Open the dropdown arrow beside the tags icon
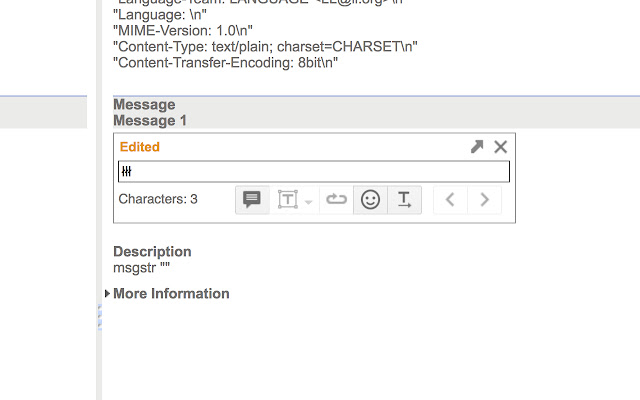Image resolution: width=640 pixels, height=400 pixels. pyautogui.click(x=309, y=202)
